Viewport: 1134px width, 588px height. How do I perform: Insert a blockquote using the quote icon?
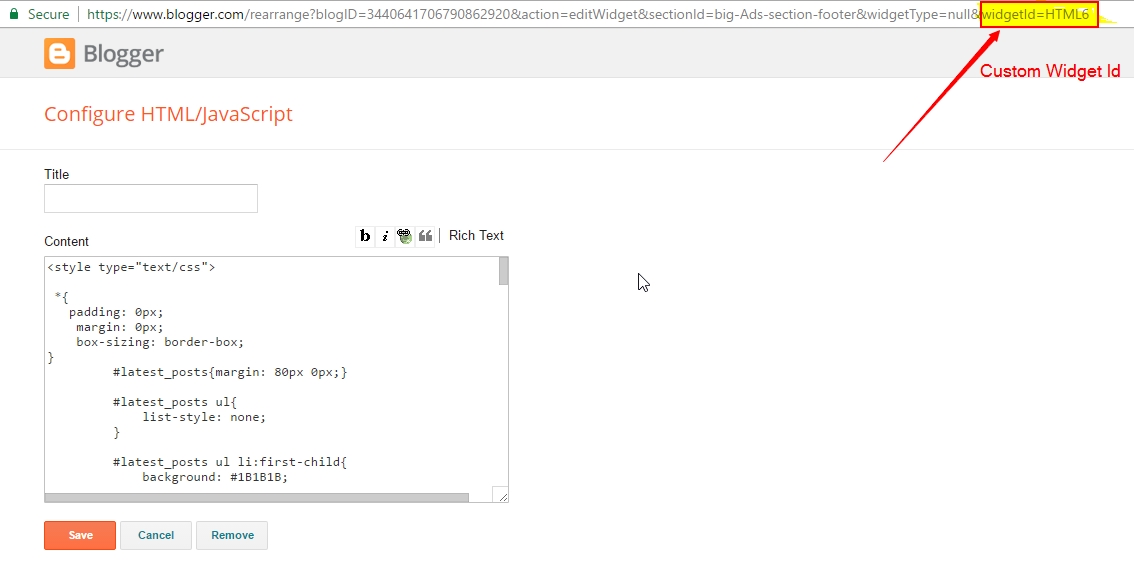click(x=425, y=235)
